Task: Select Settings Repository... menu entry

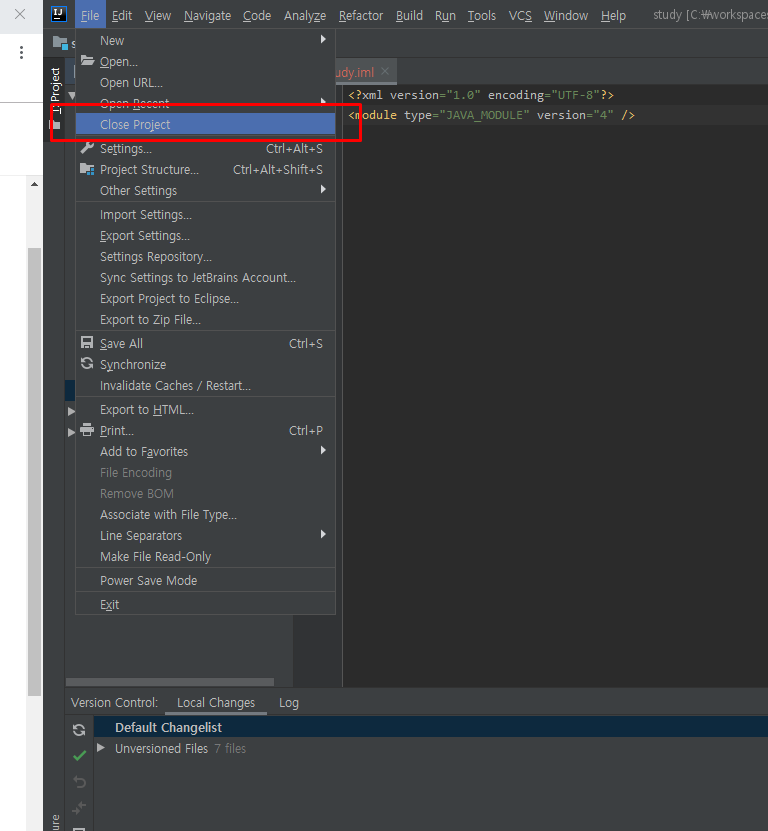Action: 206,257
